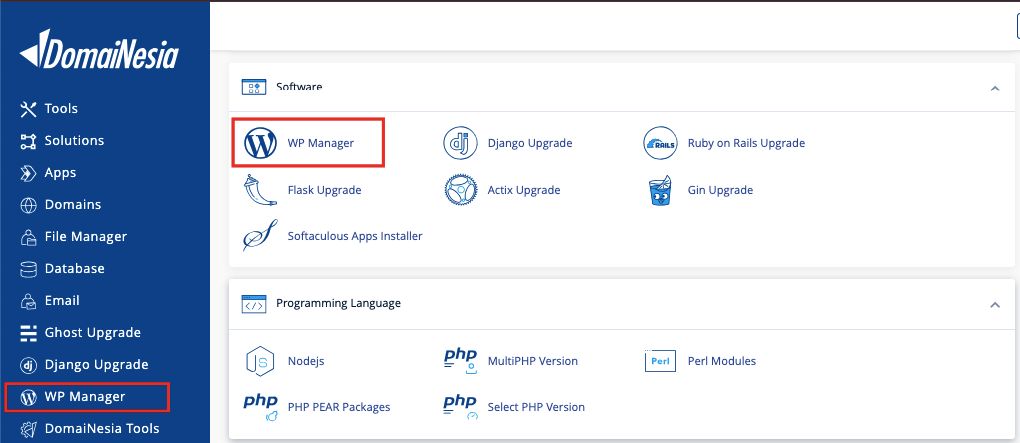
Task: Click the MultiPHP Version php icon
Action: (x=461, y=362)
